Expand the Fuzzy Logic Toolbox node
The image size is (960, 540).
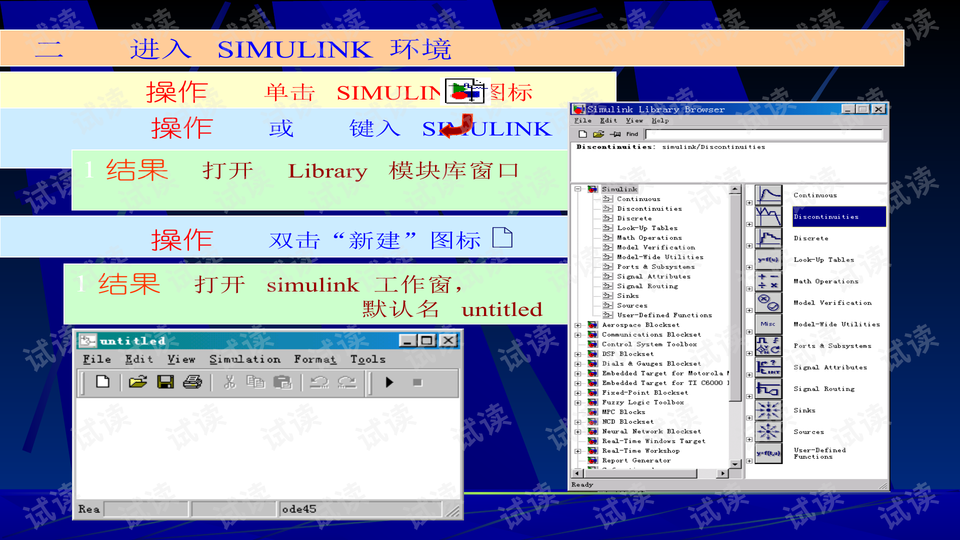tap(578, 403)
